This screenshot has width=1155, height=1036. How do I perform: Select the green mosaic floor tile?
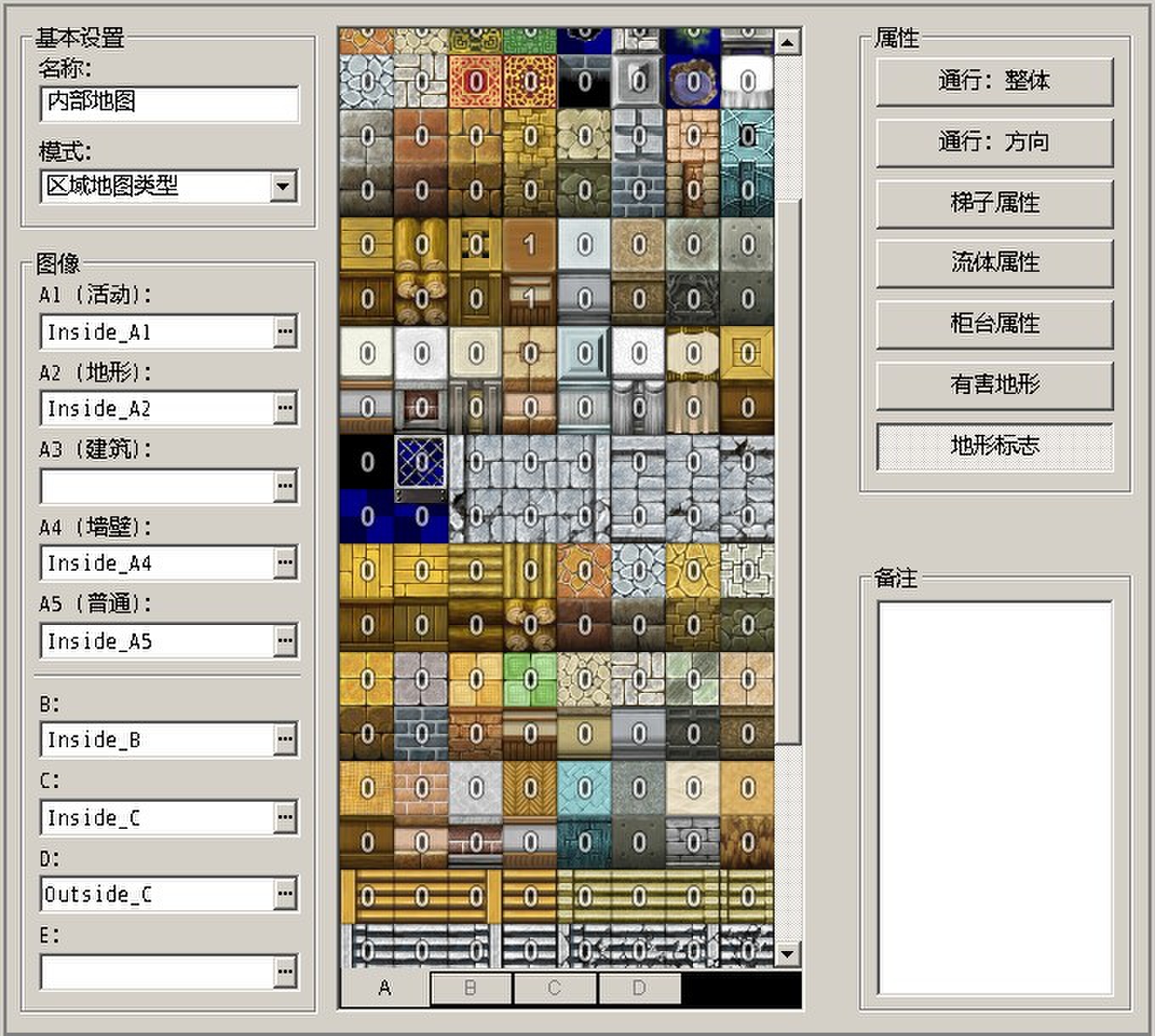coord(530,679)
